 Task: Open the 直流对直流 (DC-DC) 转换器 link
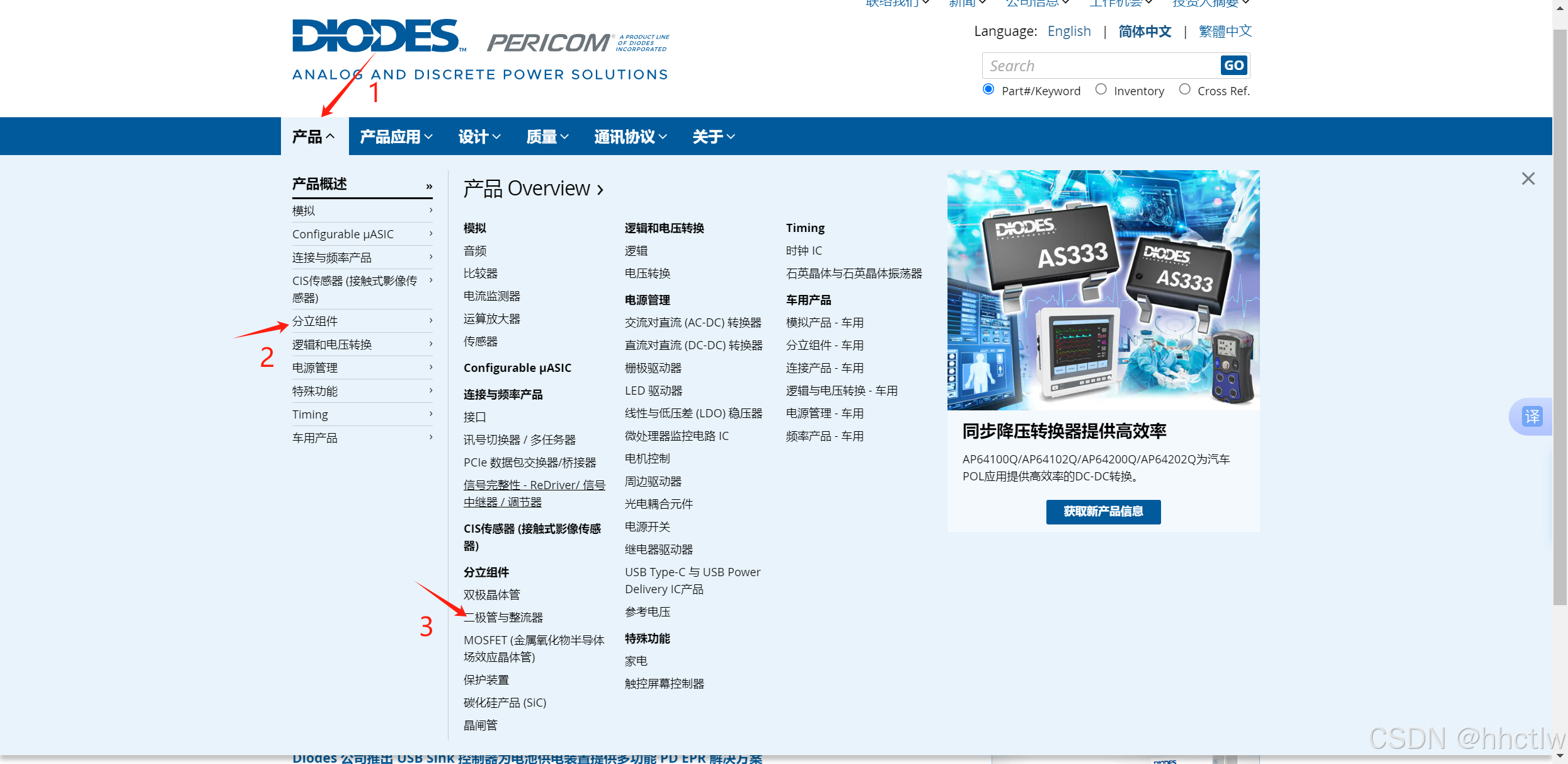(x=694, y=345)
